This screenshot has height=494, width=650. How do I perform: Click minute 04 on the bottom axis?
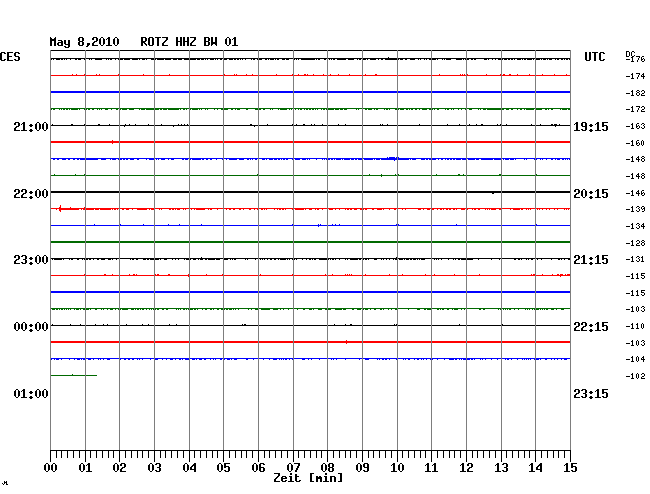point(189,468)
